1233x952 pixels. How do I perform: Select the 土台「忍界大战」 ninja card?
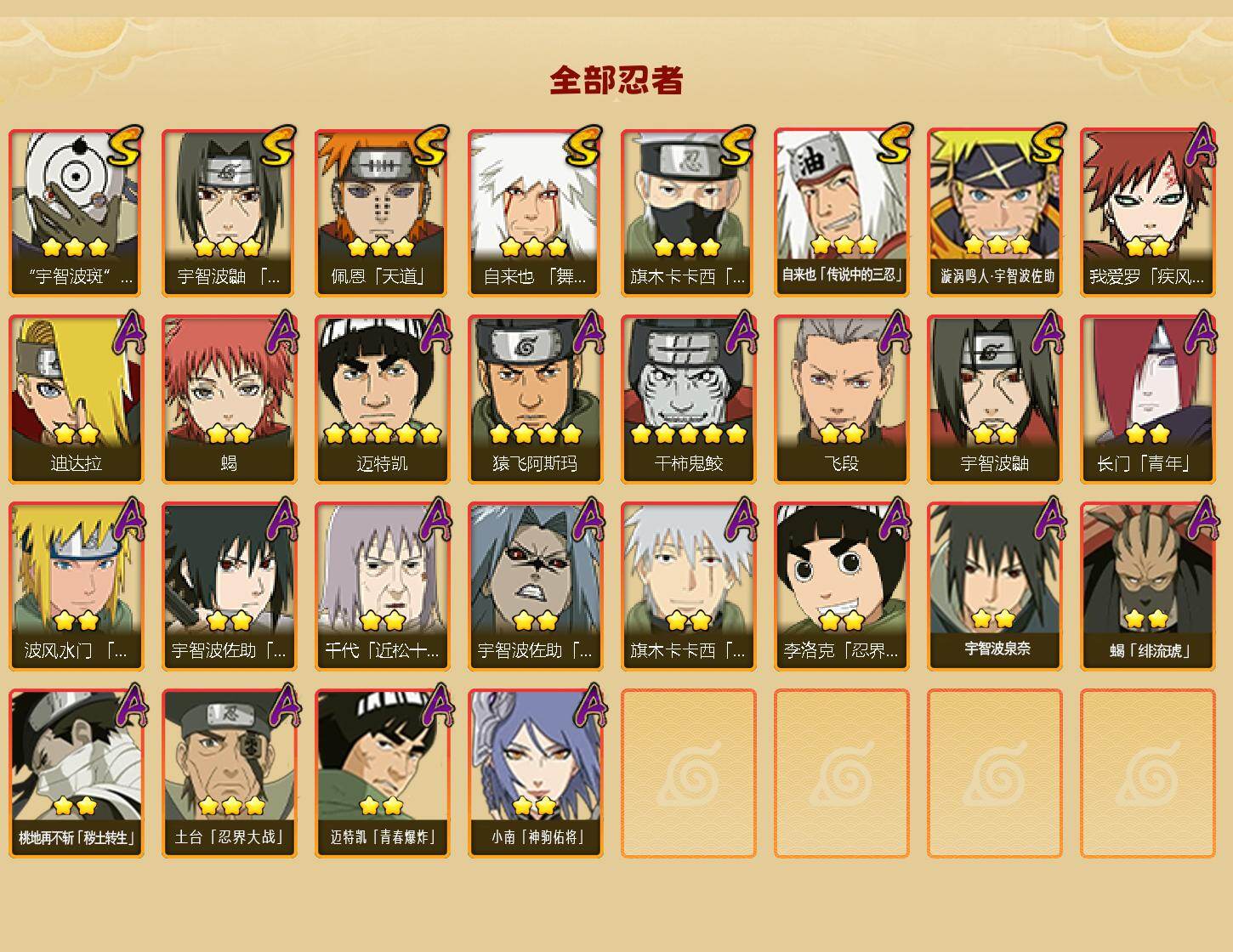(x=230, y=773)
